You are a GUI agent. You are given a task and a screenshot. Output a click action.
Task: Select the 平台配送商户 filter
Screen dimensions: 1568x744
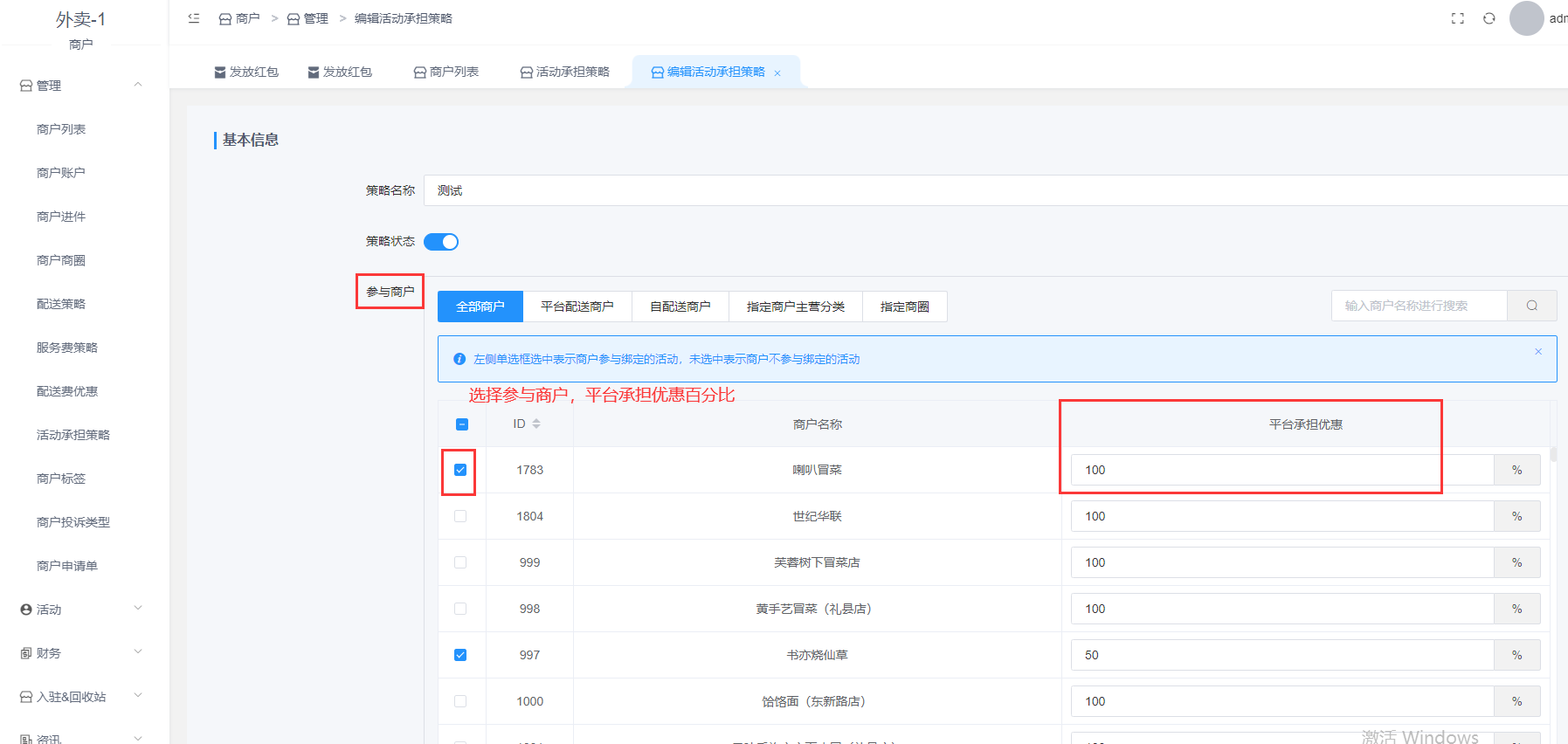coord(577,307)
